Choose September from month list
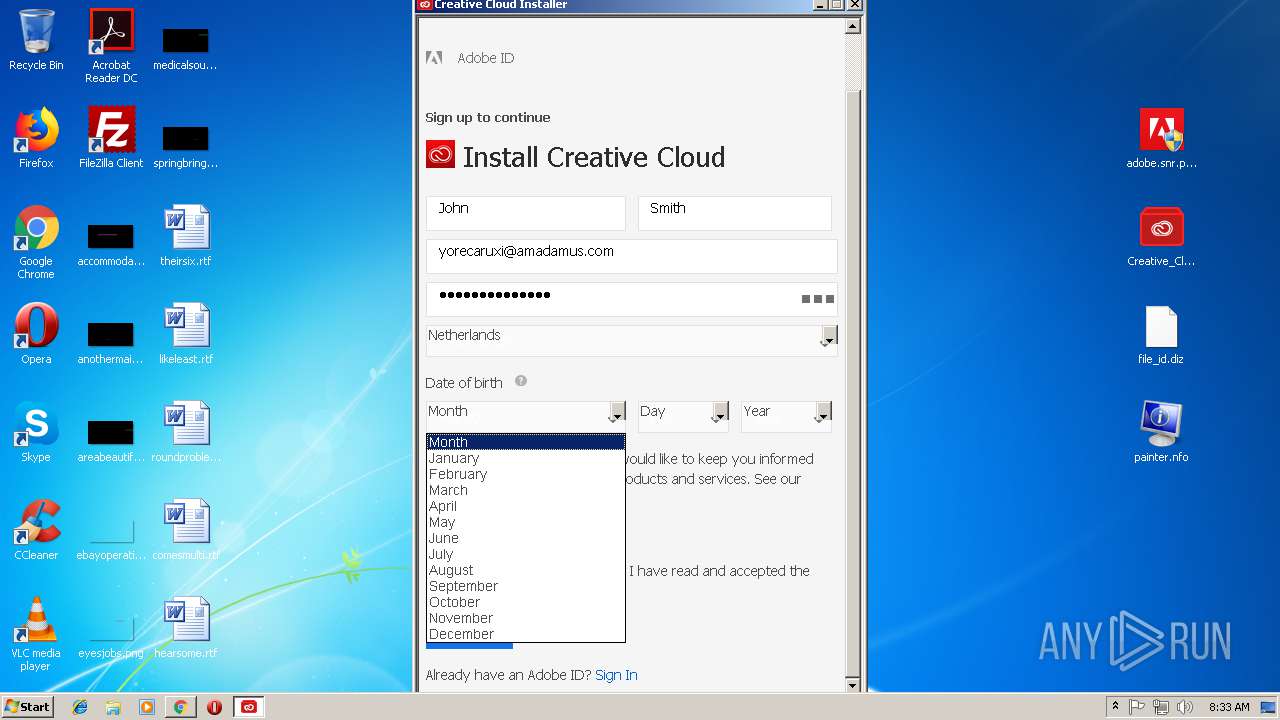The width and height of the screenshot is (1280, 720). (x=526, y=586)
